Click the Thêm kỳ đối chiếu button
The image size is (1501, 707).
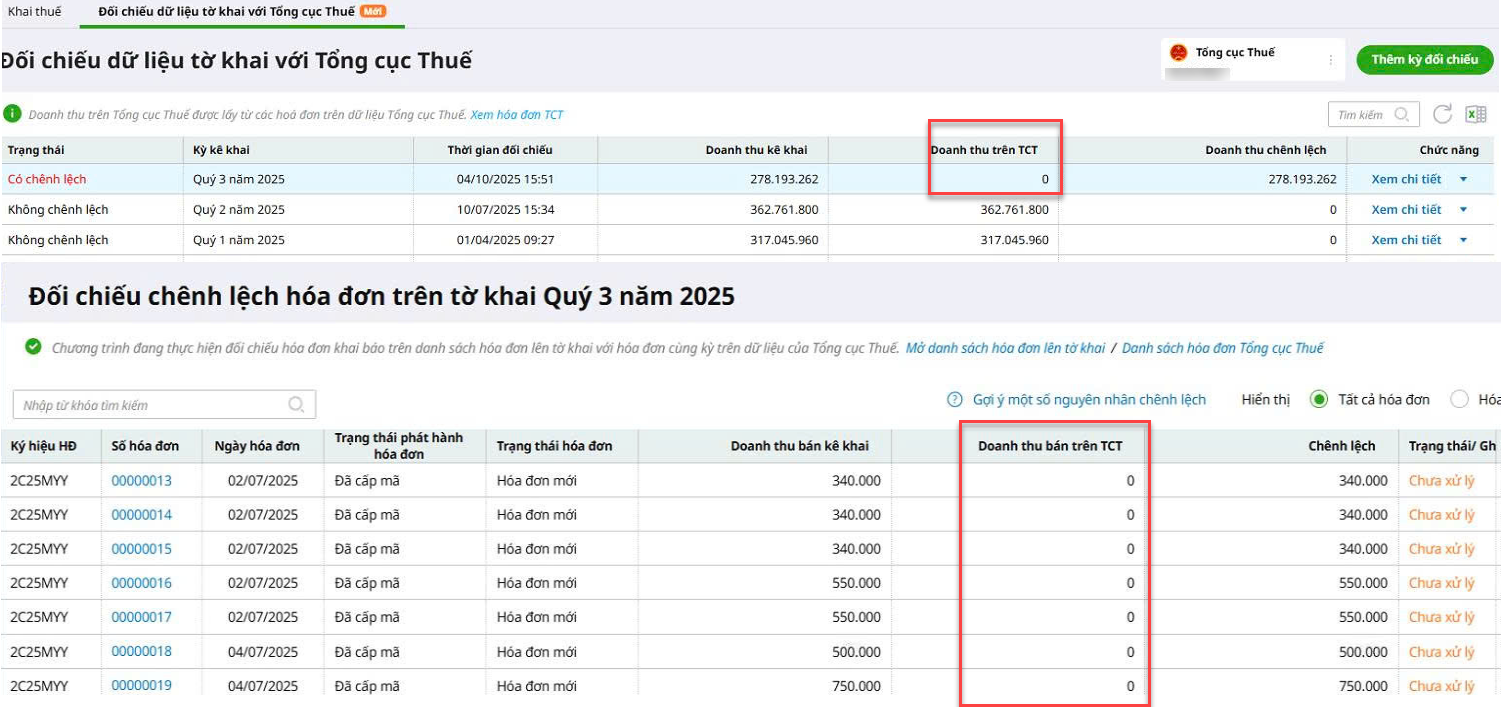[x=1424, y=60]
